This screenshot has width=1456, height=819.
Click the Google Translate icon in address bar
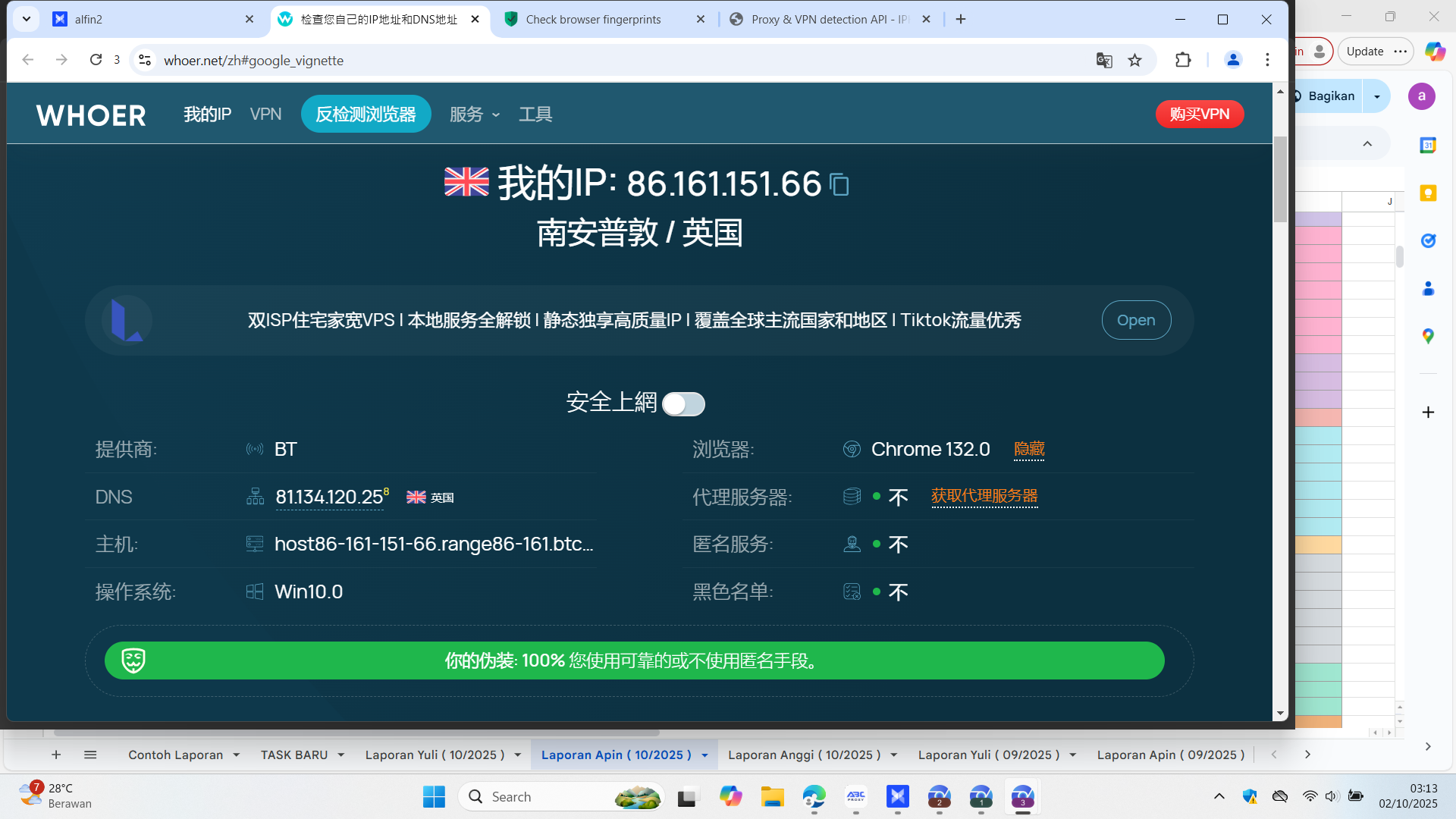[x=1104, y=61]
